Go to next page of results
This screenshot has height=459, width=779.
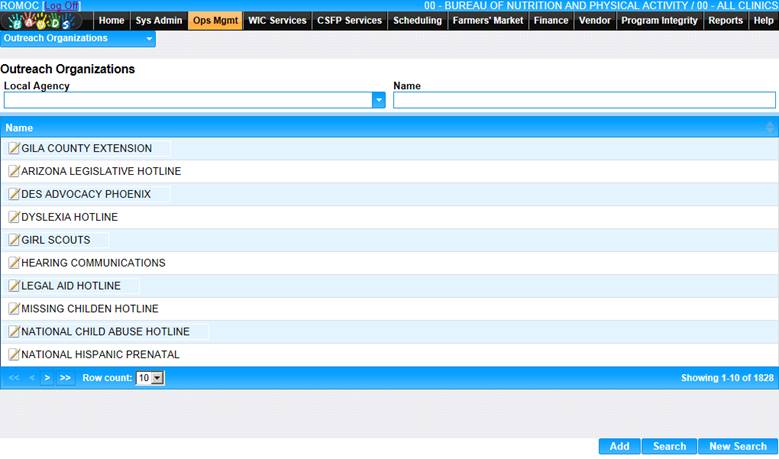click(x=47, y=378)
